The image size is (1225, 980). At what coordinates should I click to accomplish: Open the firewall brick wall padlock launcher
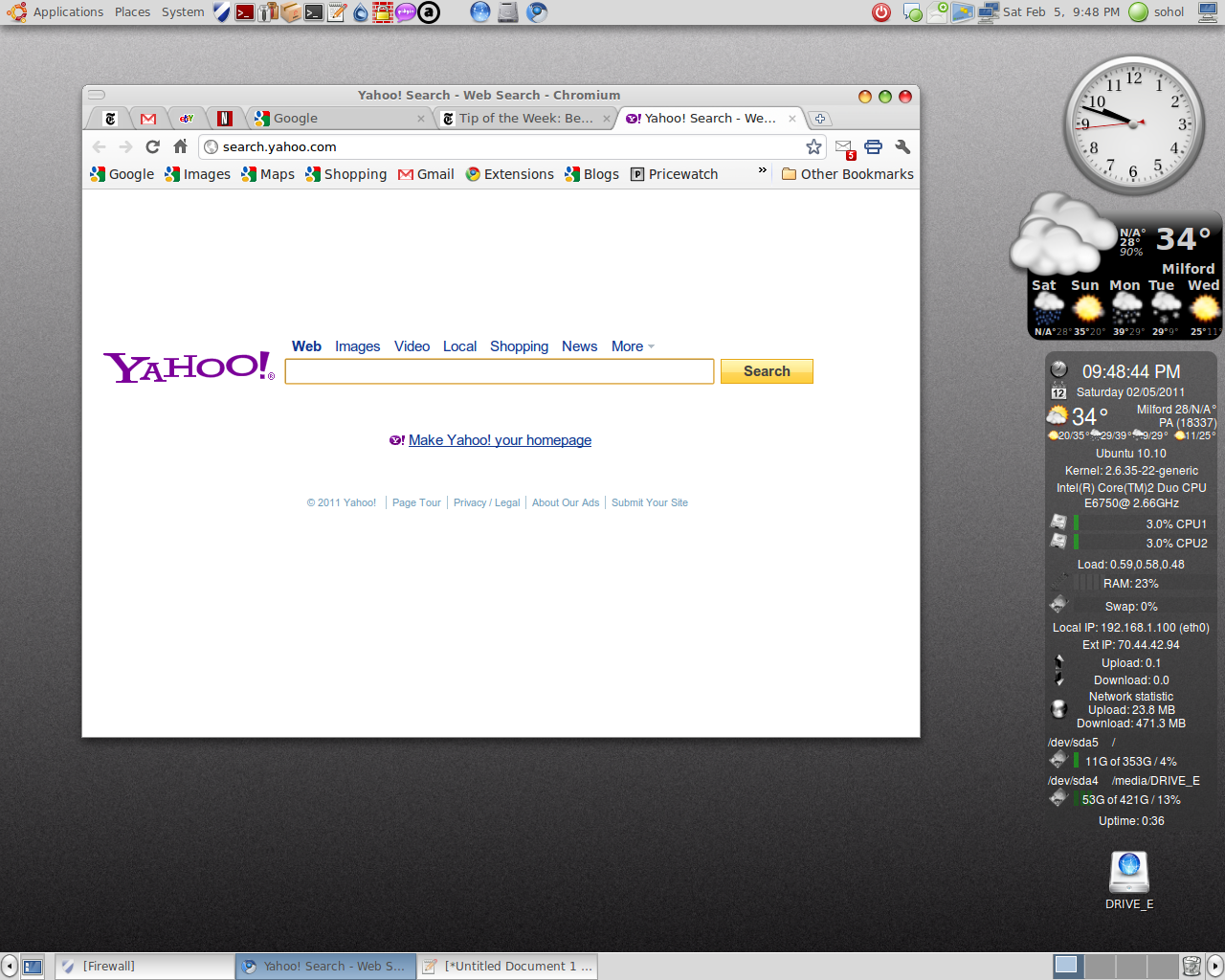pos(383,12)
